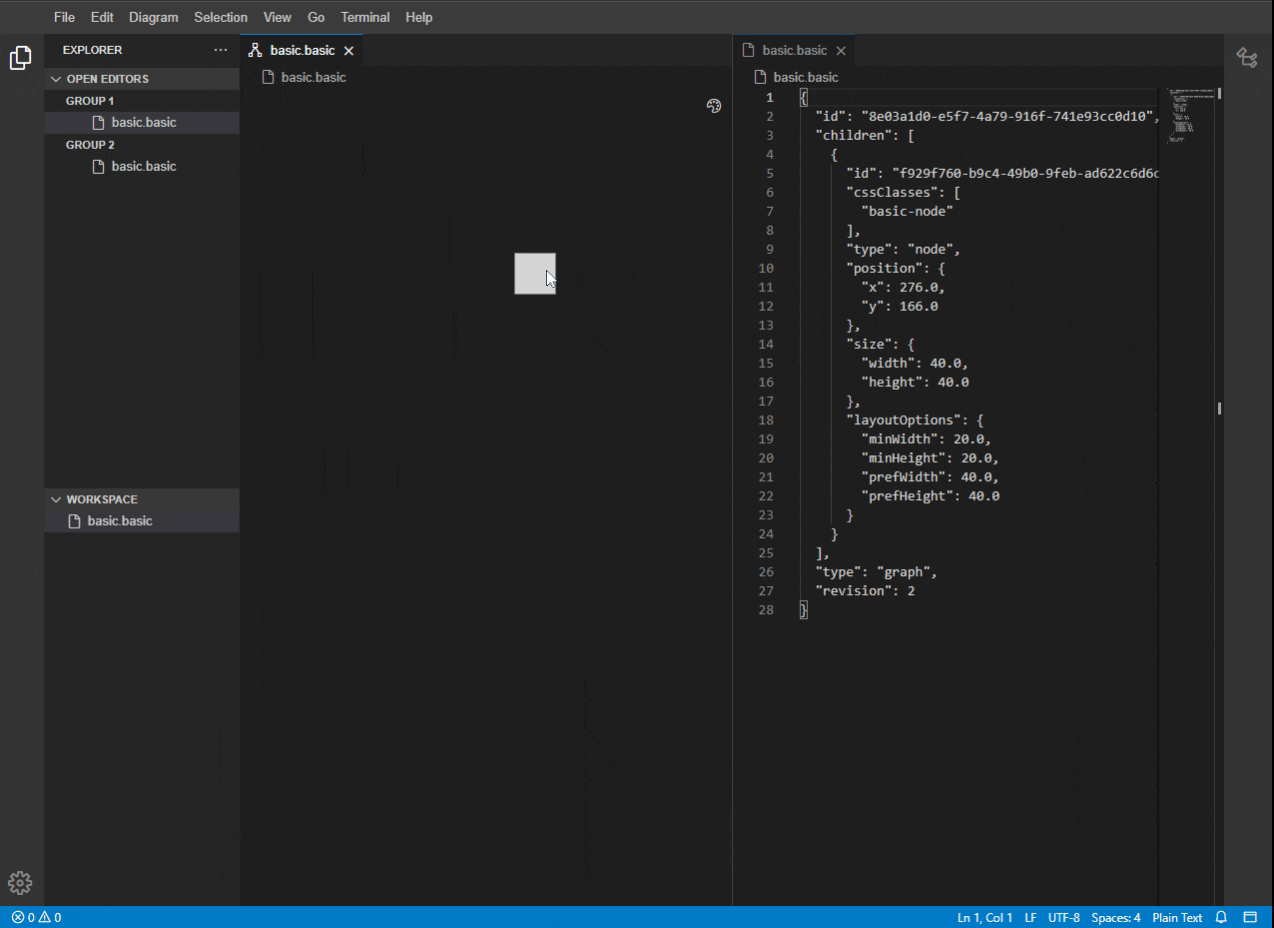The width and height of the screenshot is (1274, 928).
Task: Click the Explorer panel title
Action: point(92,50)
